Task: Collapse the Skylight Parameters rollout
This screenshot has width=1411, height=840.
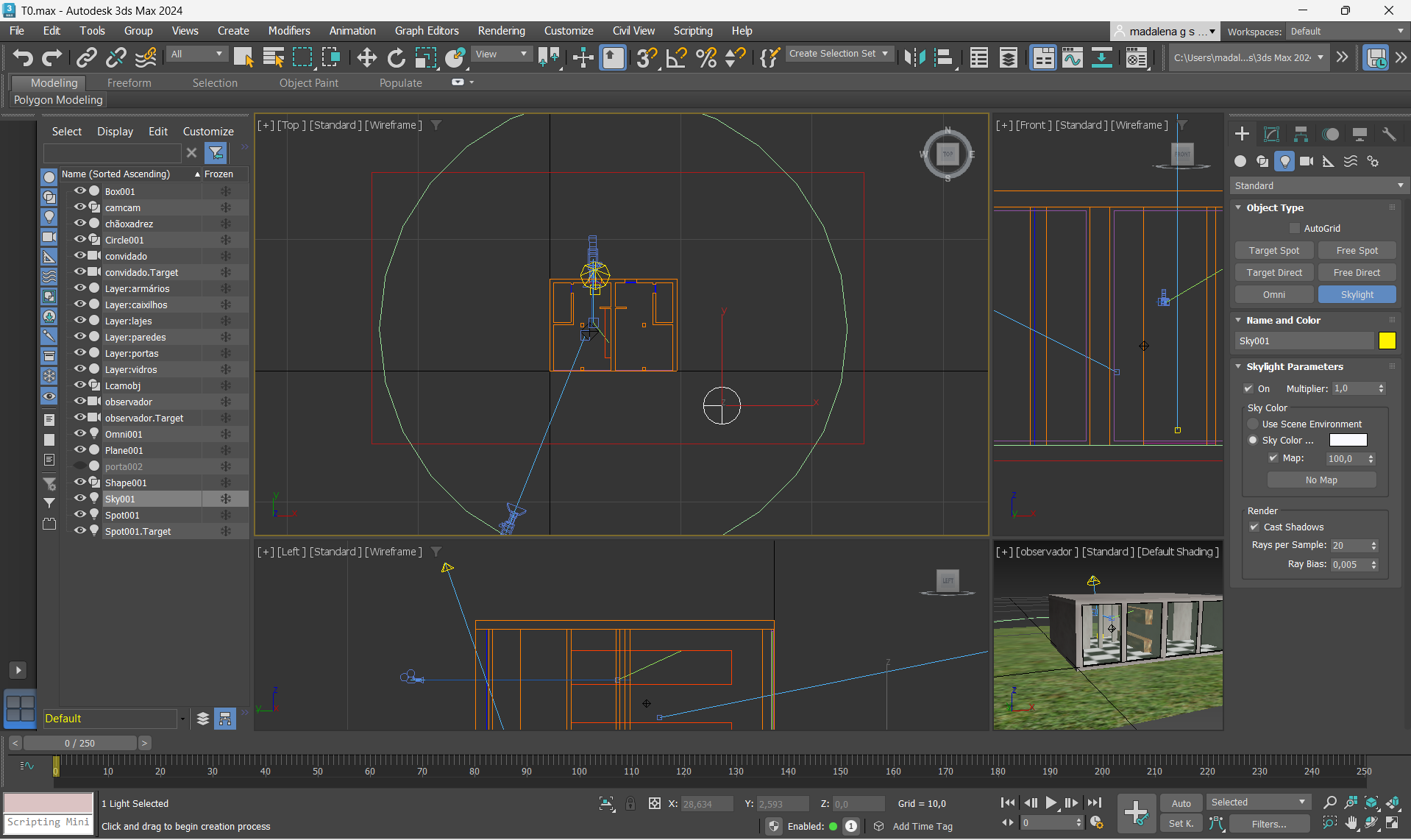Action: (x=1294, y=367)
